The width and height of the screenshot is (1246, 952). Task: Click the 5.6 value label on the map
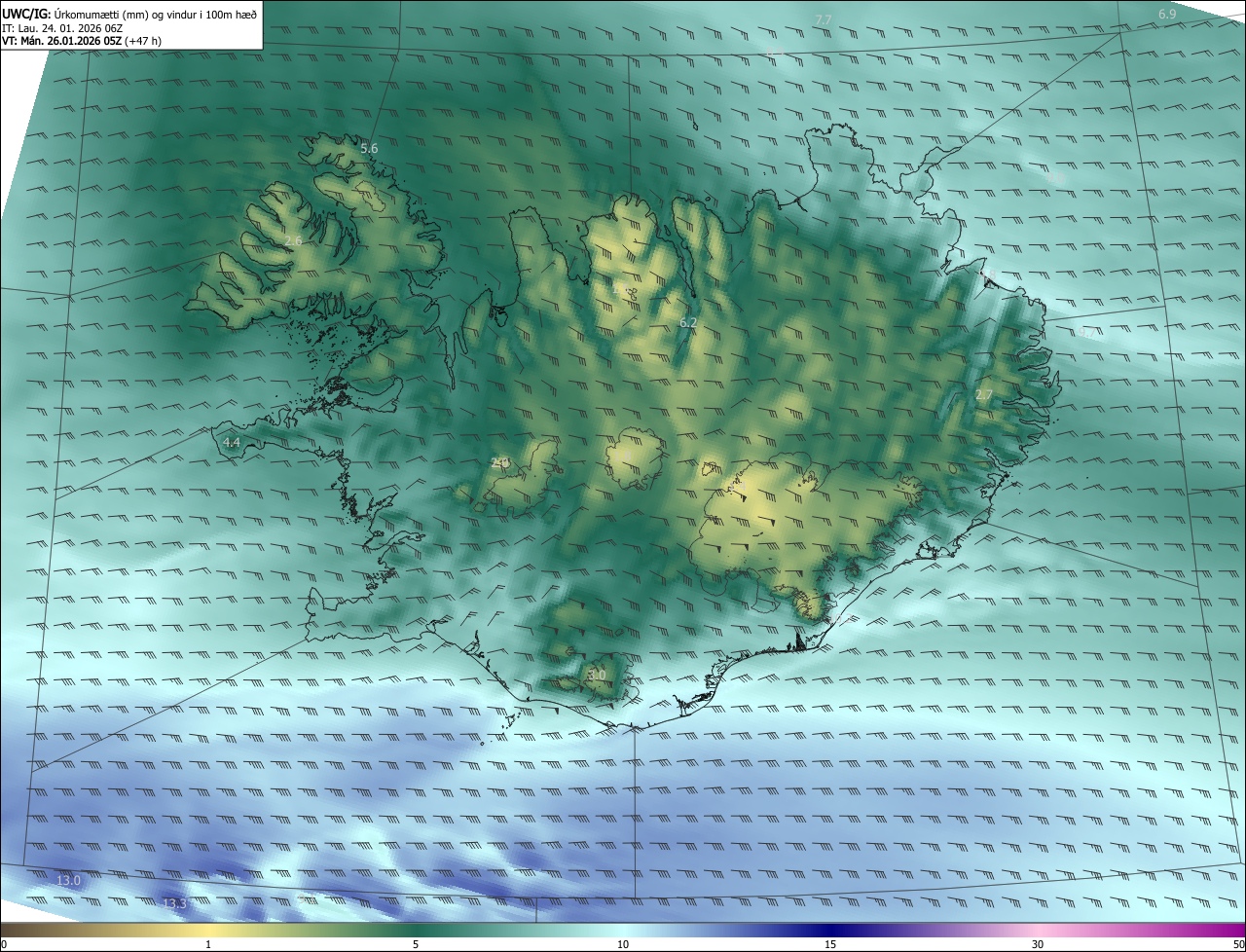point(369,148)
